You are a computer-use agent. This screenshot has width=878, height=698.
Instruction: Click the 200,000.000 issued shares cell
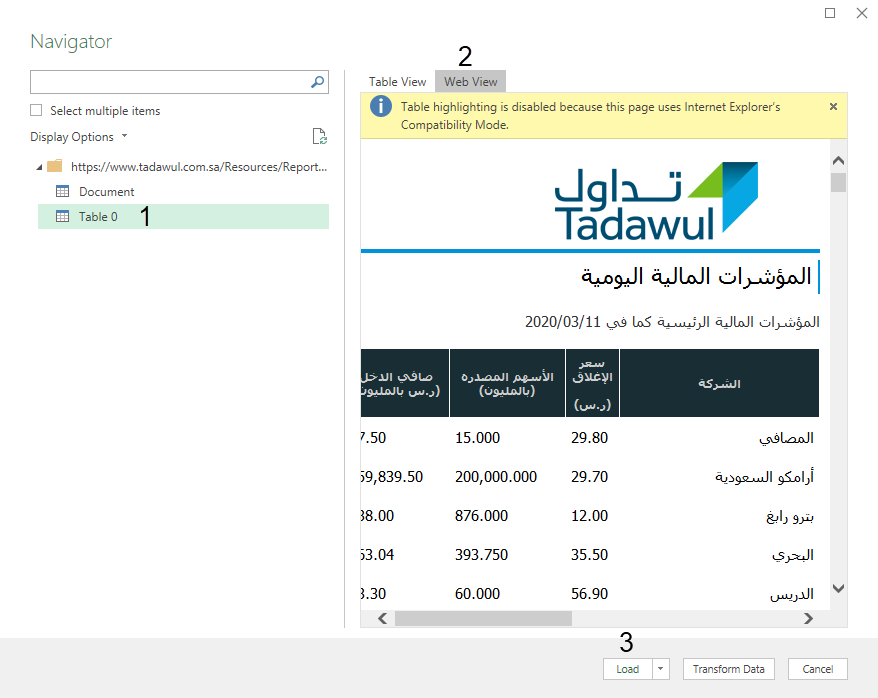pos(496,477)
